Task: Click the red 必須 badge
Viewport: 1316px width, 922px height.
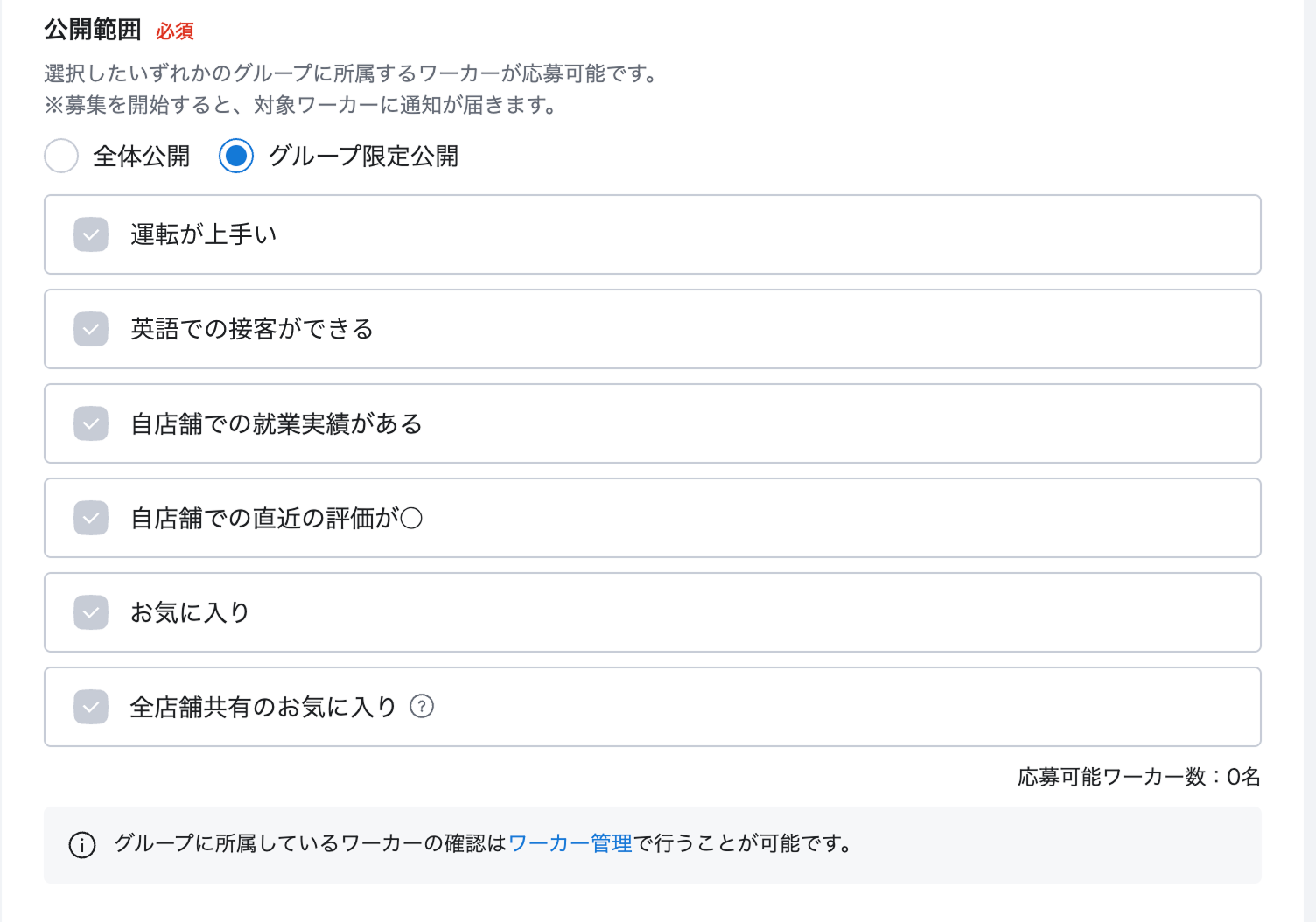Action: pos(175,31)
